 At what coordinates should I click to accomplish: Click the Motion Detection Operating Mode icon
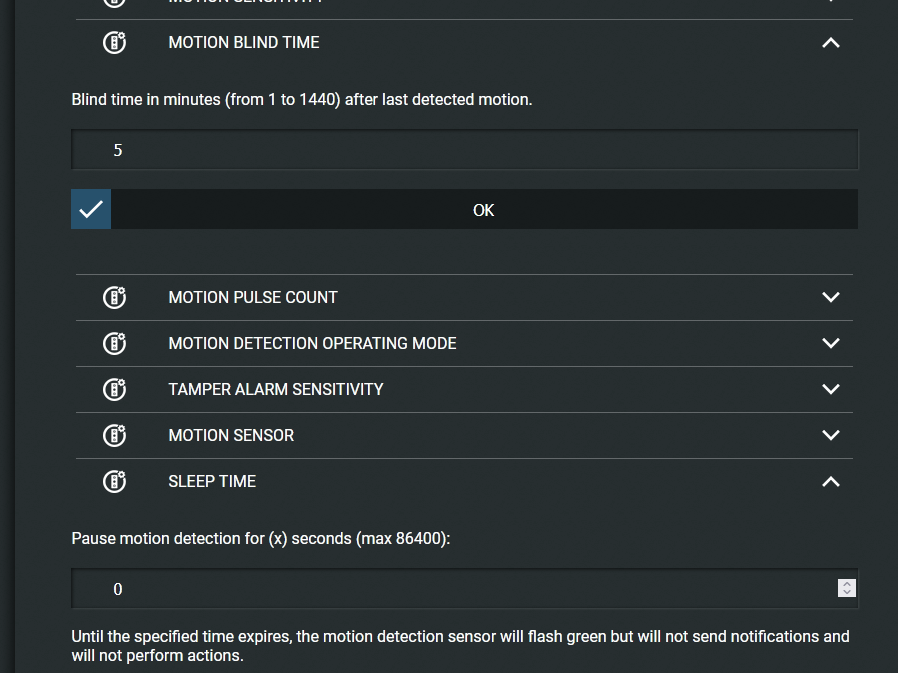(x=115, y=343)
